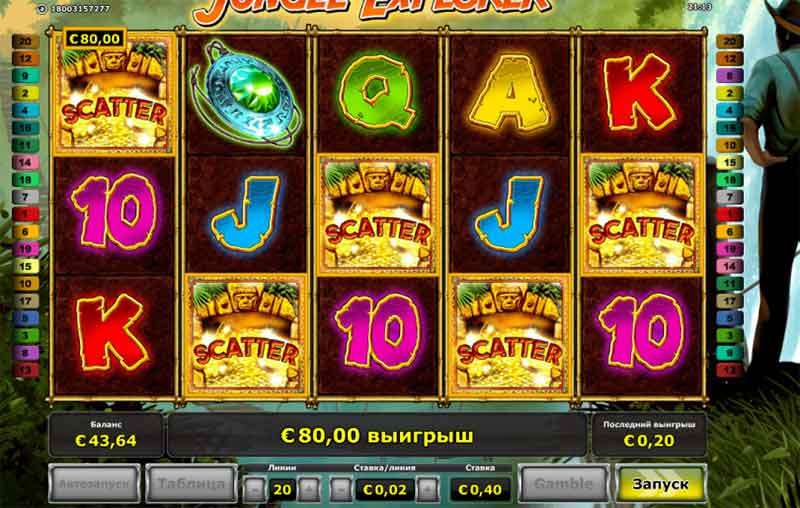Image resolution: width=800 pixels, height=508 pixels.
Task: Click the yellow A symbol
Action: (510, 93)
